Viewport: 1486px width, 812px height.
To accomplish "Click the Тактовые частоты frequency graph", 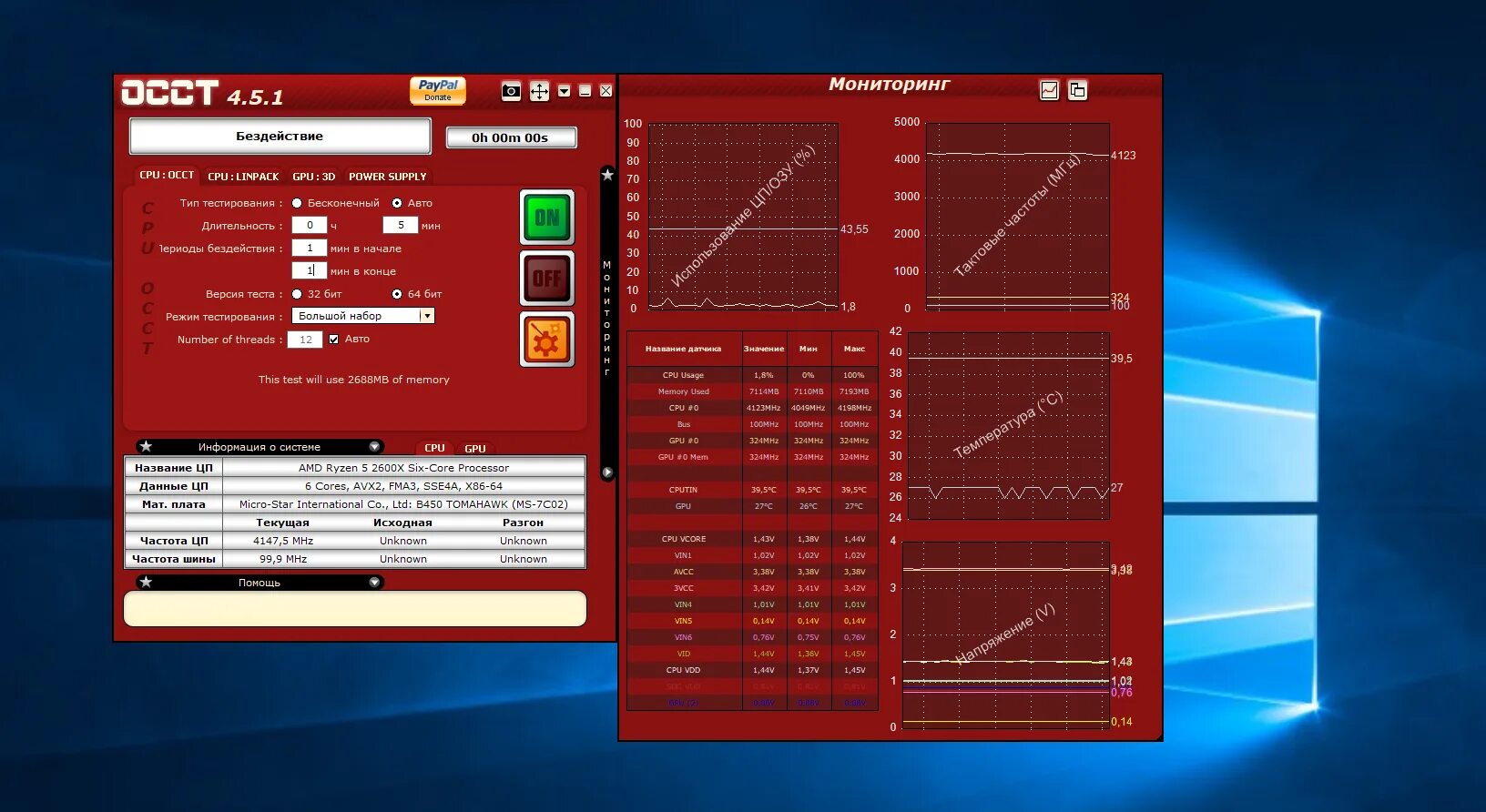I will click(1018, 218).
